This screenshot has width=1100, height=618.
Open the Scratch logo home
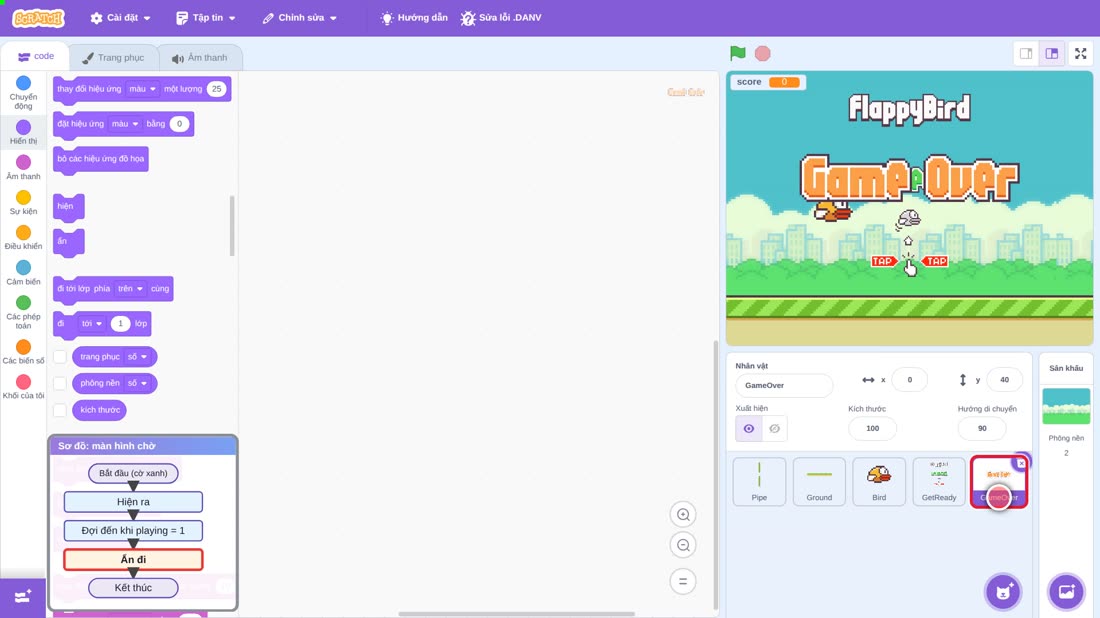pos(39,18)
